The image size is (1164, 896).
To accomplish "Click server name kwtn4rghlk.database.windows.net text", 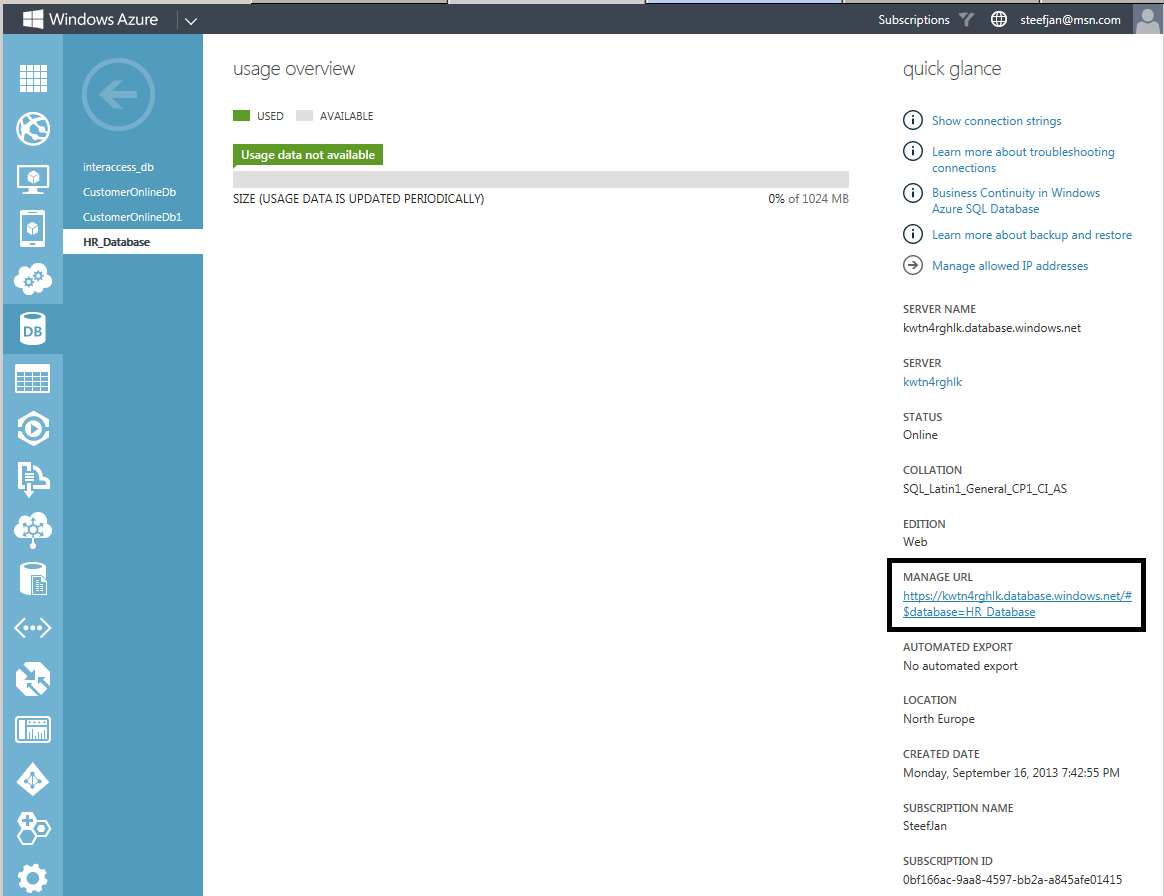I will (x=992, y=328).
